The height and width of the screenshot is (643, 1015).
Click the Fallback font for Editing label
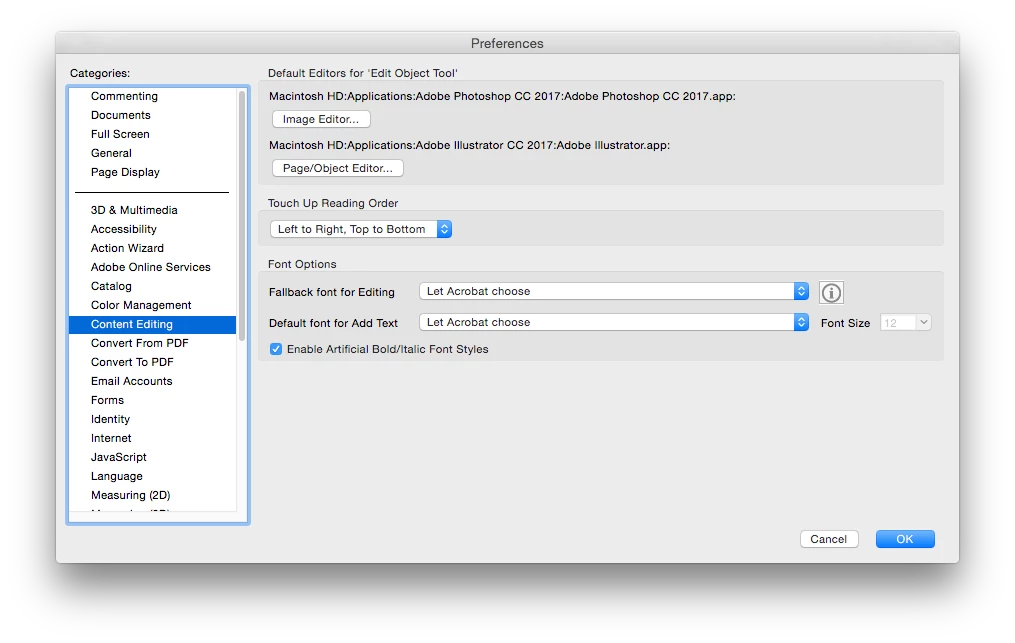tap(331, 292)
